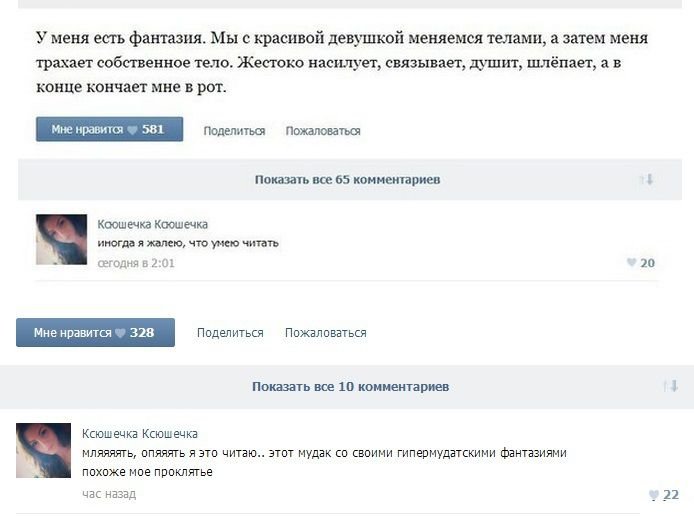Click Пожаловаться next to the 581 likes button
Image resolution: width=694 pixels, height=517 pixels.
click(x=323, y=131)
